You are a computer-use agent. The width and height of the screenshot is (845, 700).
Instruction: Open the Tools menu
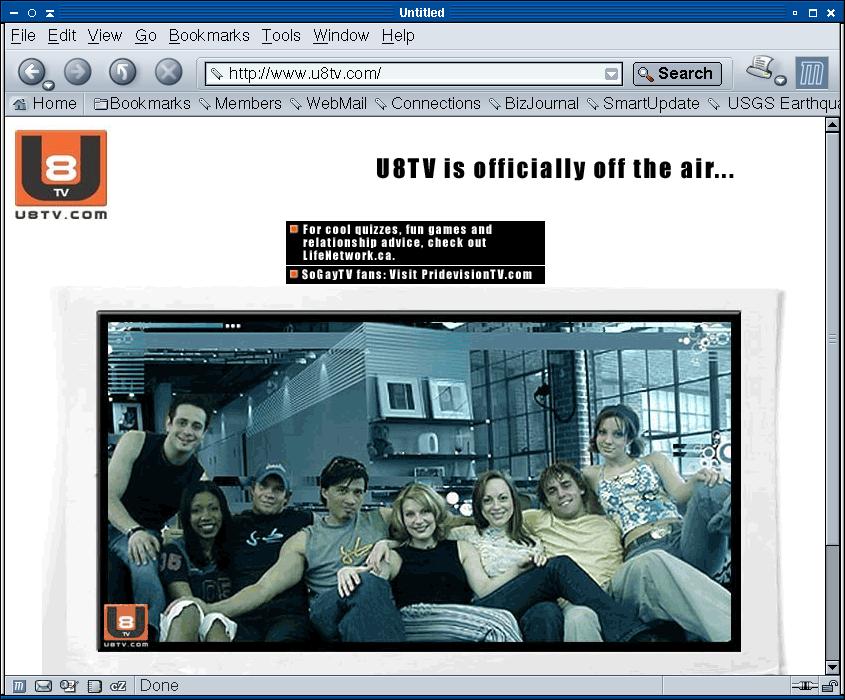281,36
